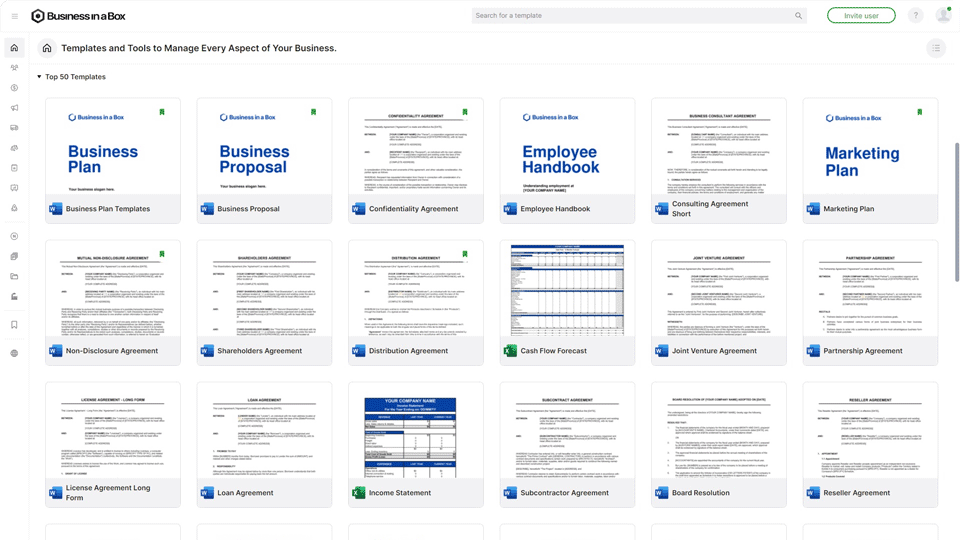Open the globe icon in the sidebar
Image resolution: width=960 pixels, height=540 pixels.
14,353
